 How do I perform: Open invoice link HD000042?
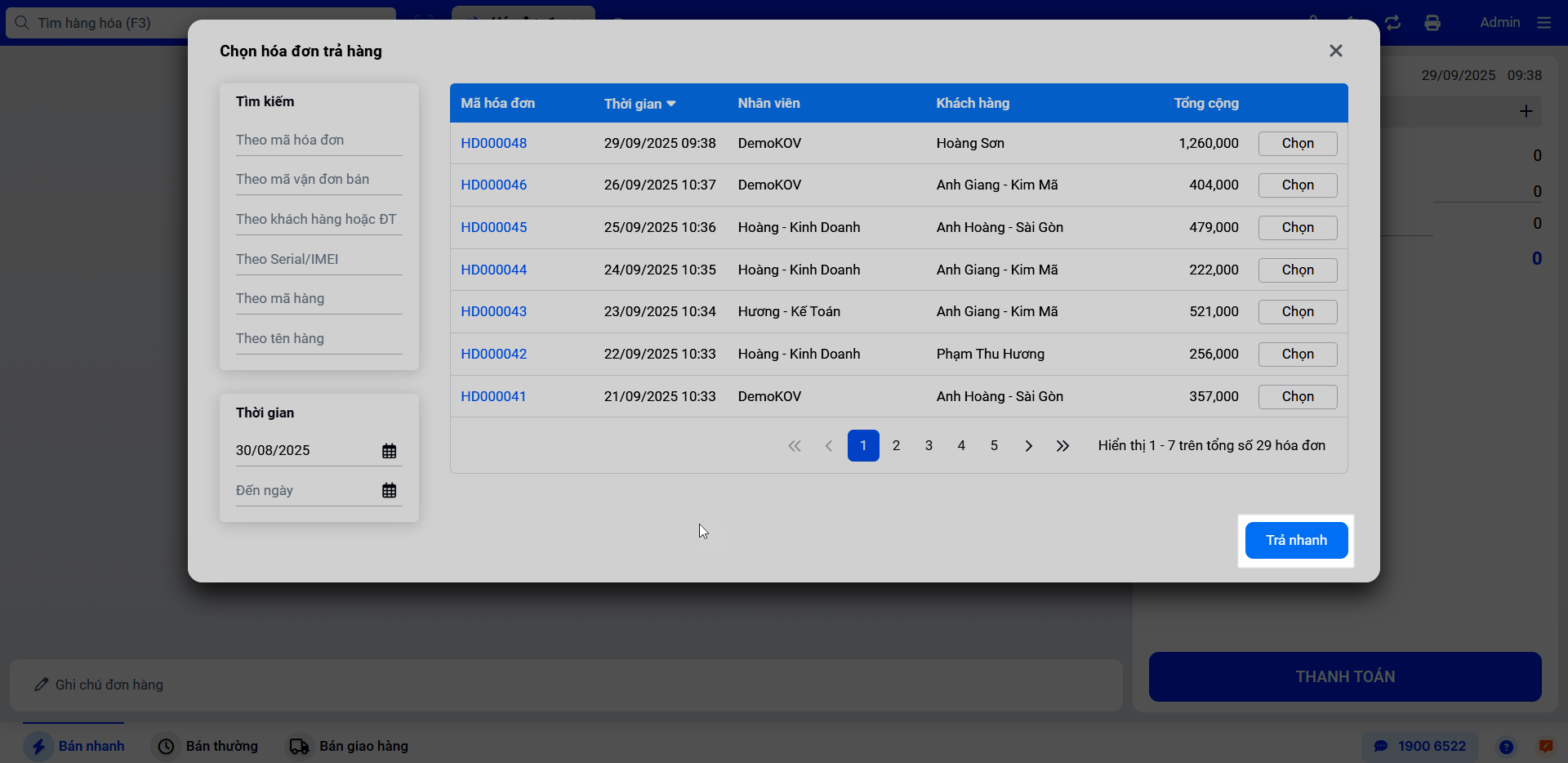493,355
